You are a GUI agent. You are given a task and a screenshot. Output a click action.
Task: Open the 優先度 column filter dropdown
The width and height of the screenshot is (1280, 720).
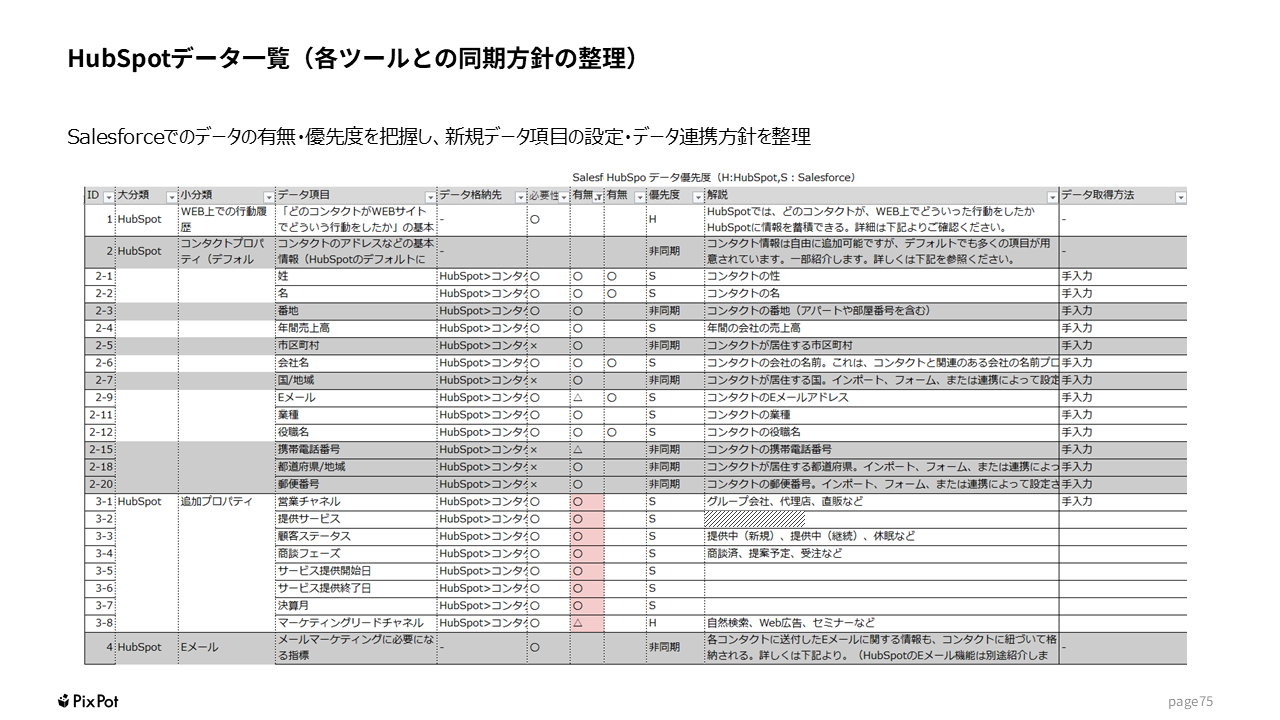697,197
